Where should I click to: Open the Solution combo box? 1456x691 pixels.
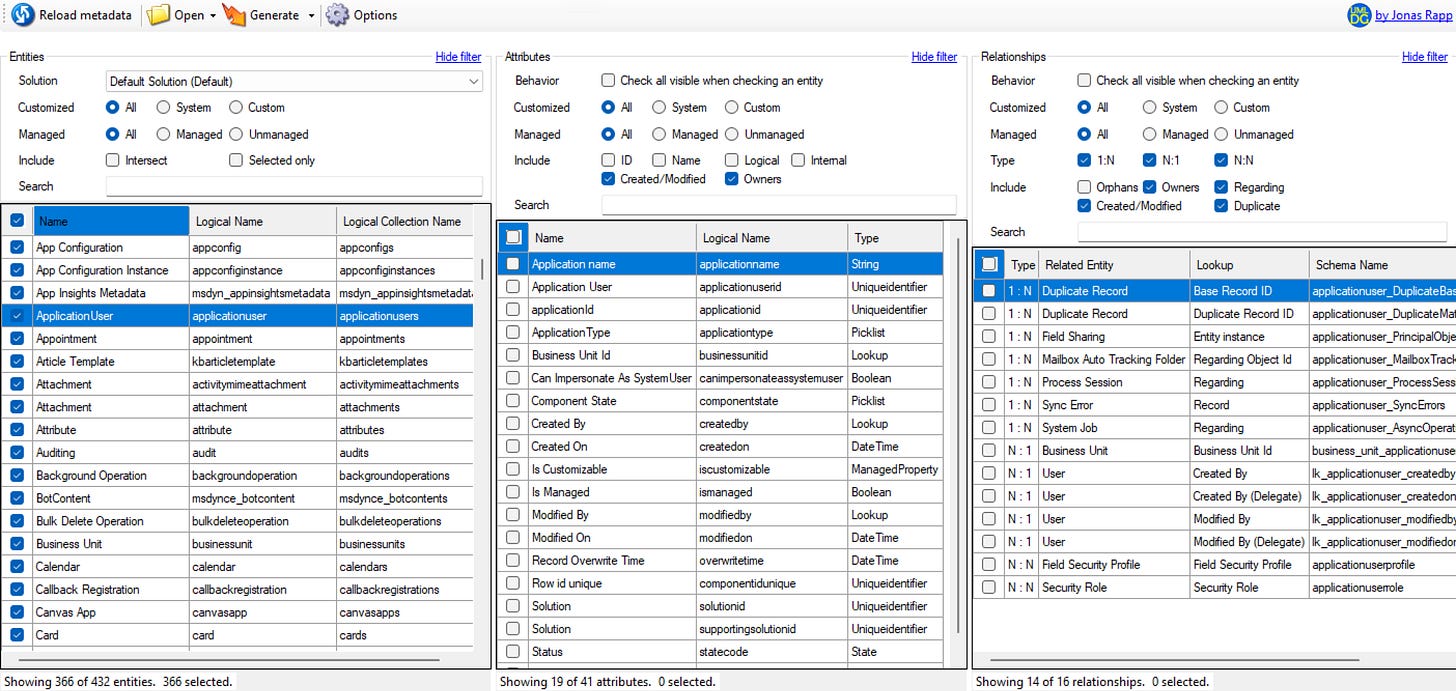[294, 81]
